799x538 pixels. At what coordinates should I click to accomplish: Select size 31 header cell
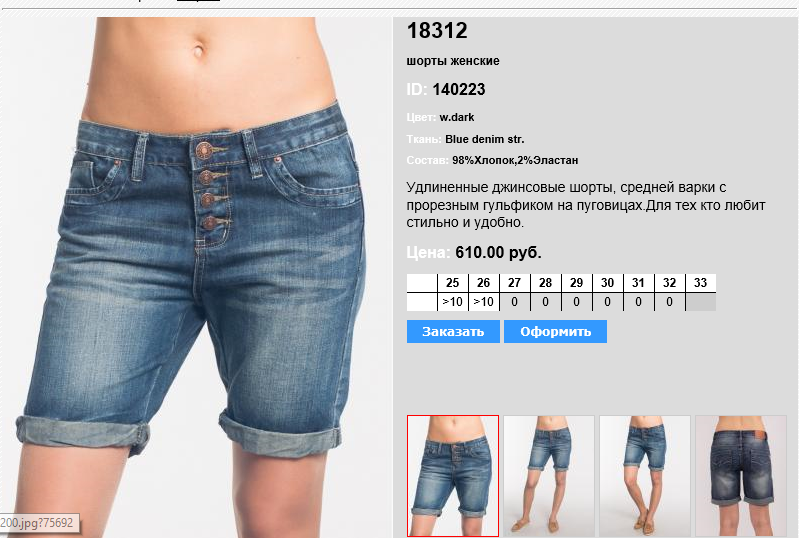click(x=638, y=283)
